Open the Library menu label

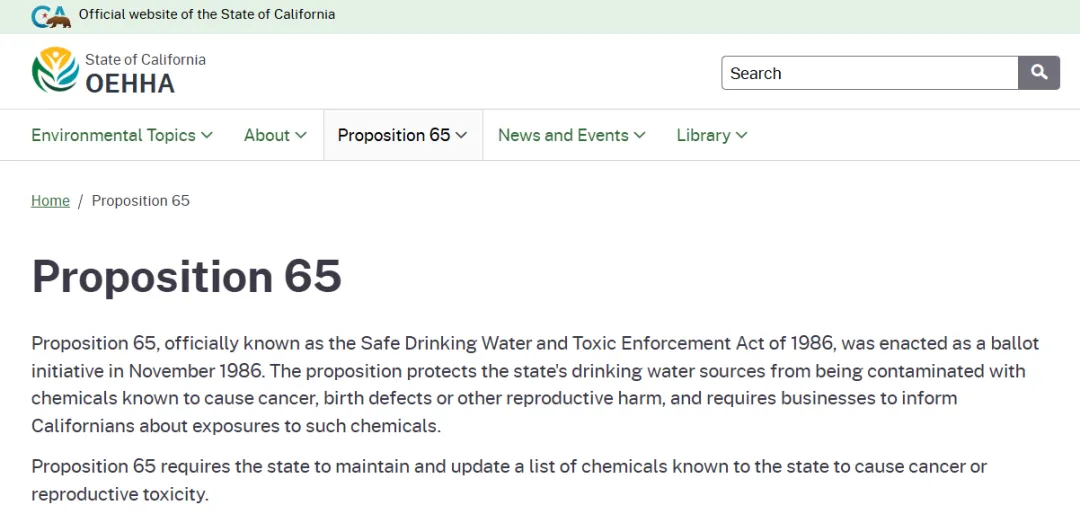(x=703, y=135)
